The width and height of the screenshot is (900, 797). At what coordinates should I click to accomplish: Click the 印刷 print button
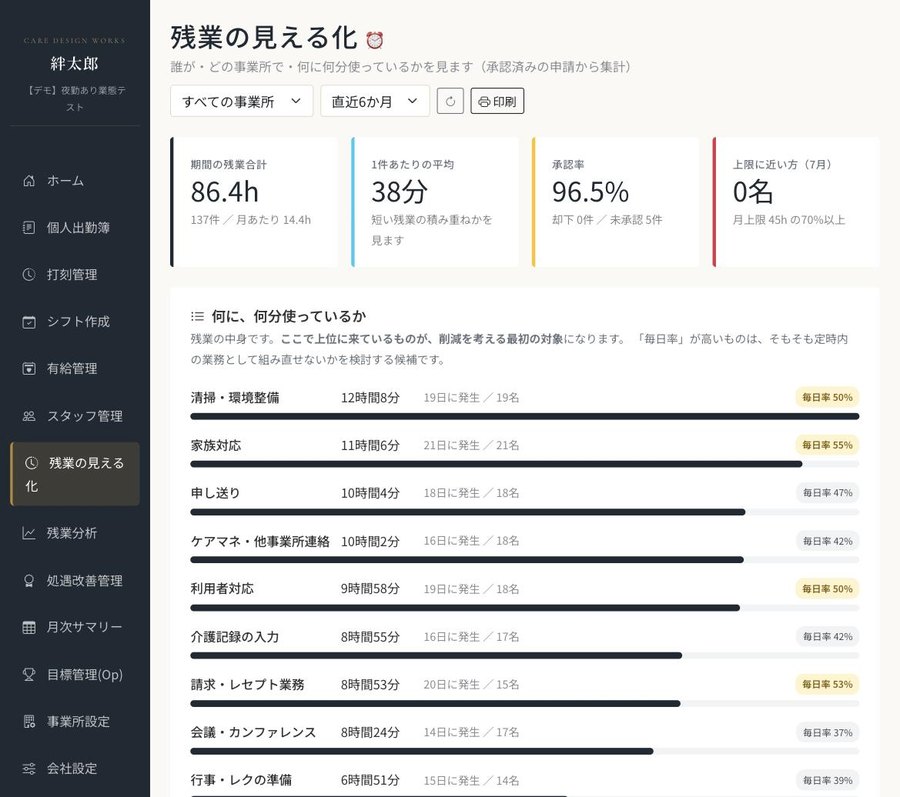[x=497, y=101]
